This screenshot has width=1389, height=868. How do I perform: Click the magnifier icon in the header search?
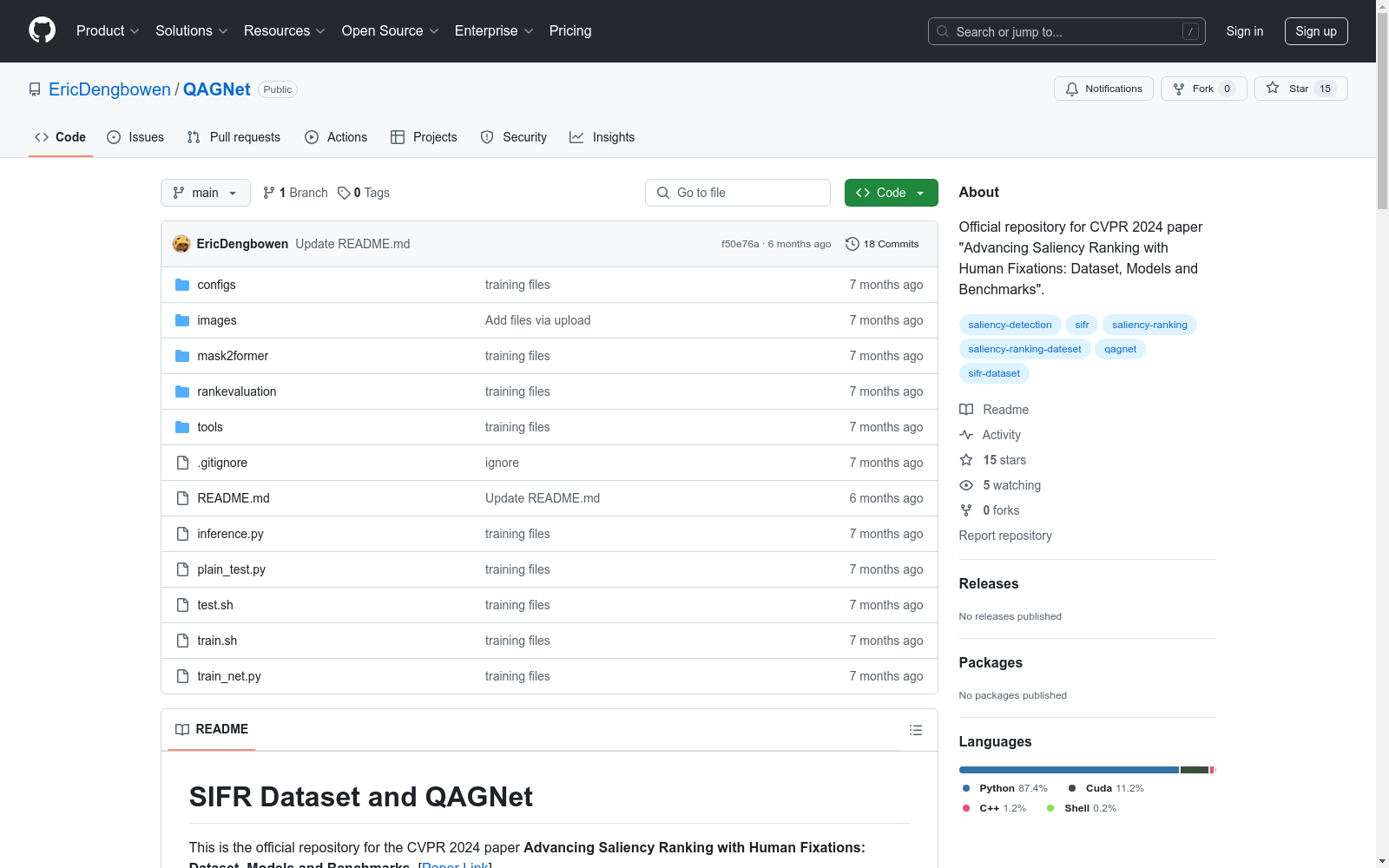tap(943, 31)
